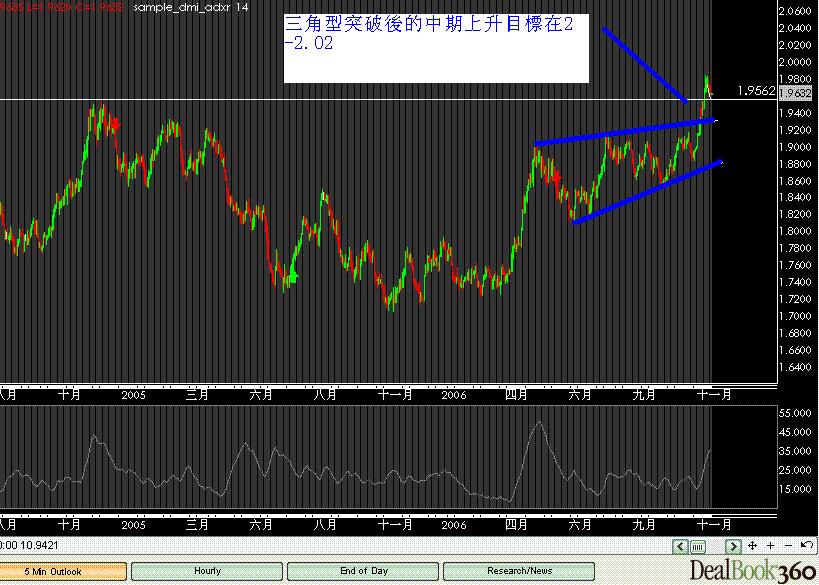The height and width of the screenshot is (585, 819).
Task: Click the 2006 label on the indicator time axis
Action: tap(454, 524)
